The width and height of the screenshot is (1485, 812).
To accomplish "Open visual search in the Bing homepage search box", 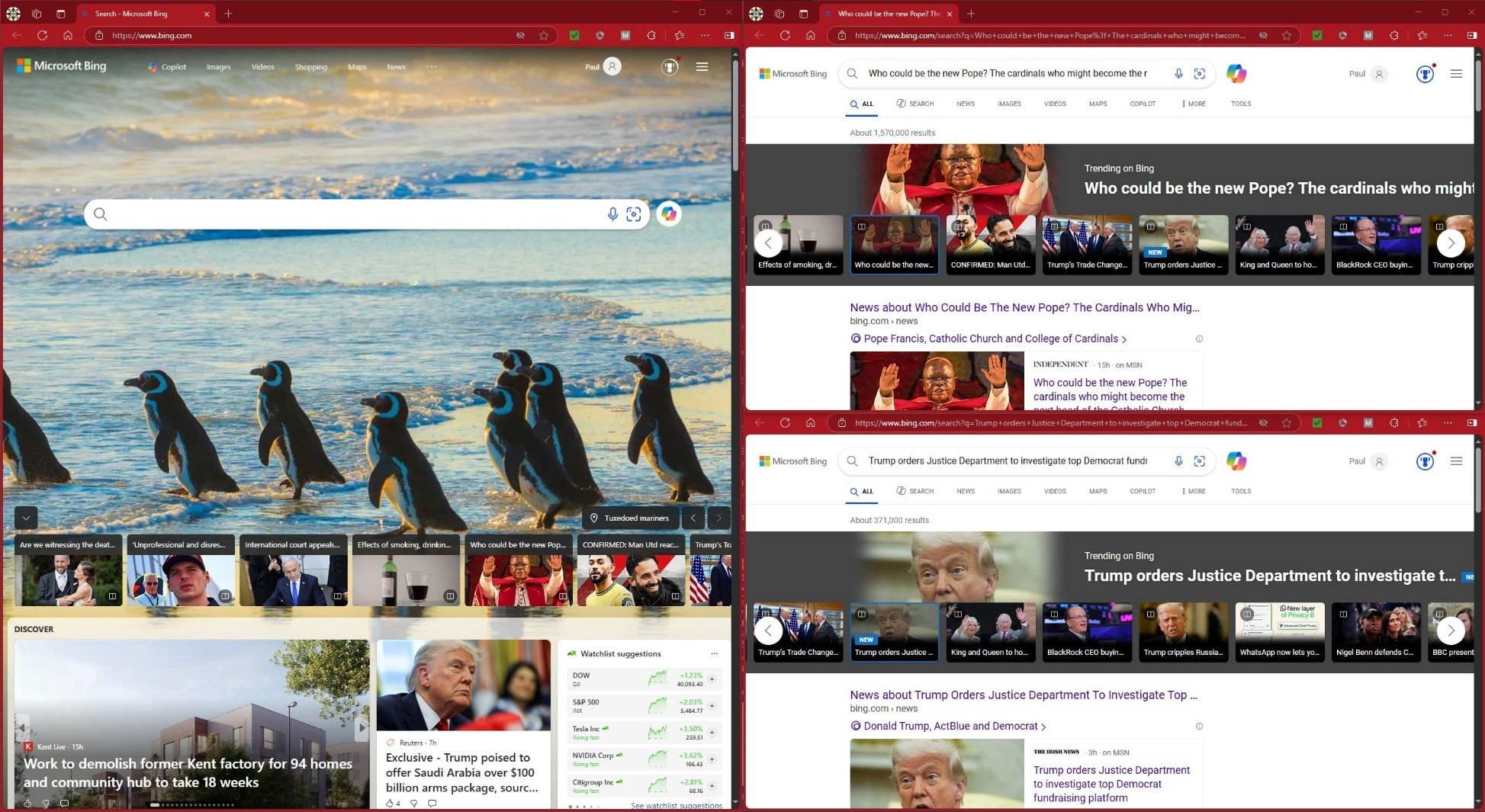I will tap(634, 214).
